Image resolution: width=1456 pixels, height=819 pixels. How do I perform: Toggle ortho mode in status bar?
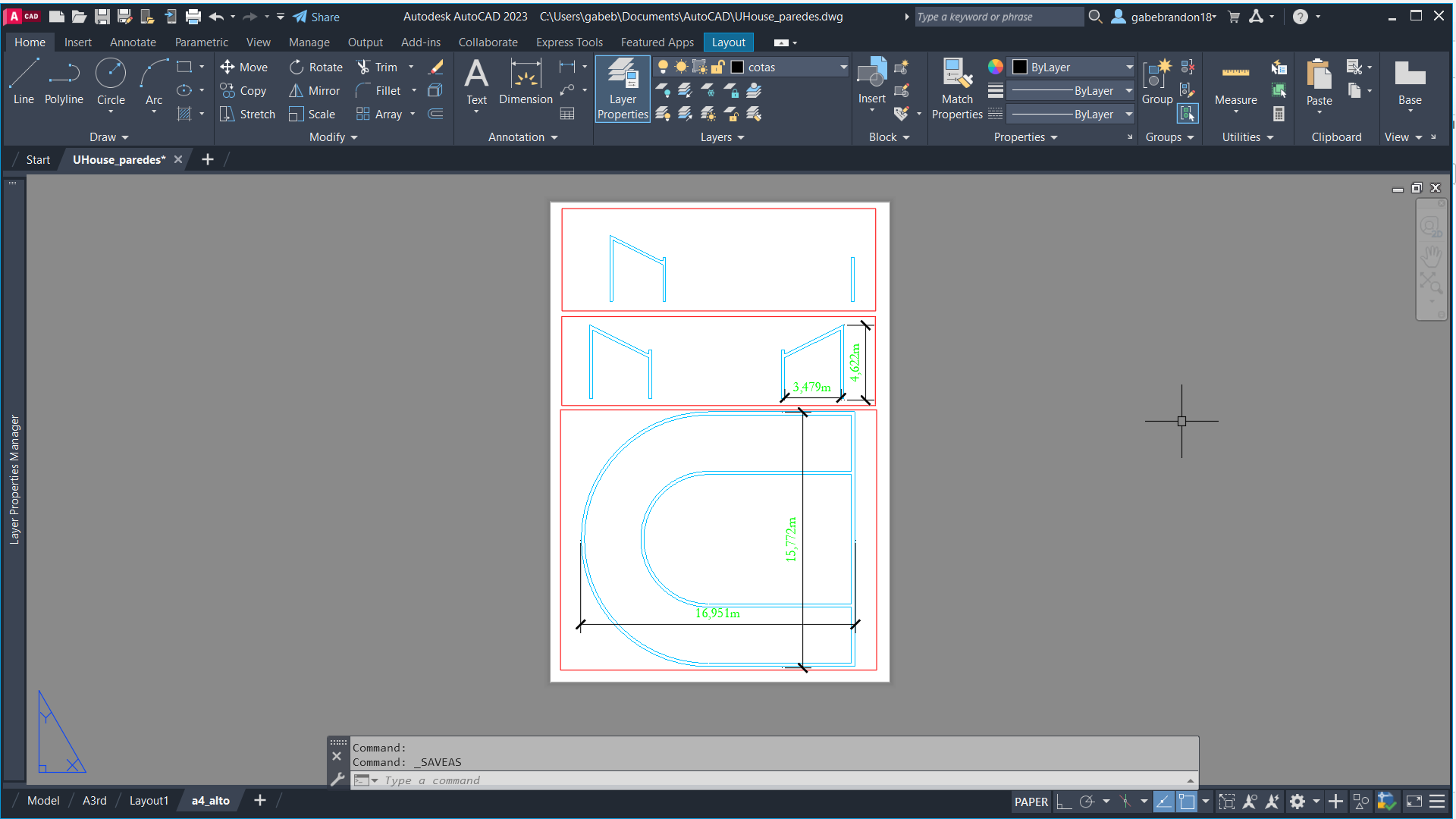point(1064,802)
